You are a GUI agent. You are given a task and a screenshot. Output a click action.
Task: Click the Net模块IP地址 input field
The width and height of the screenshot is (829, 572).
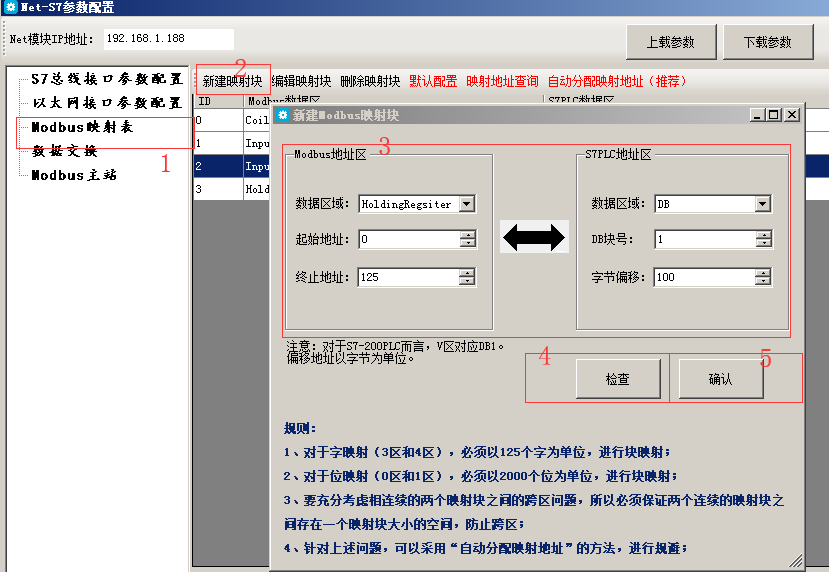168,39
